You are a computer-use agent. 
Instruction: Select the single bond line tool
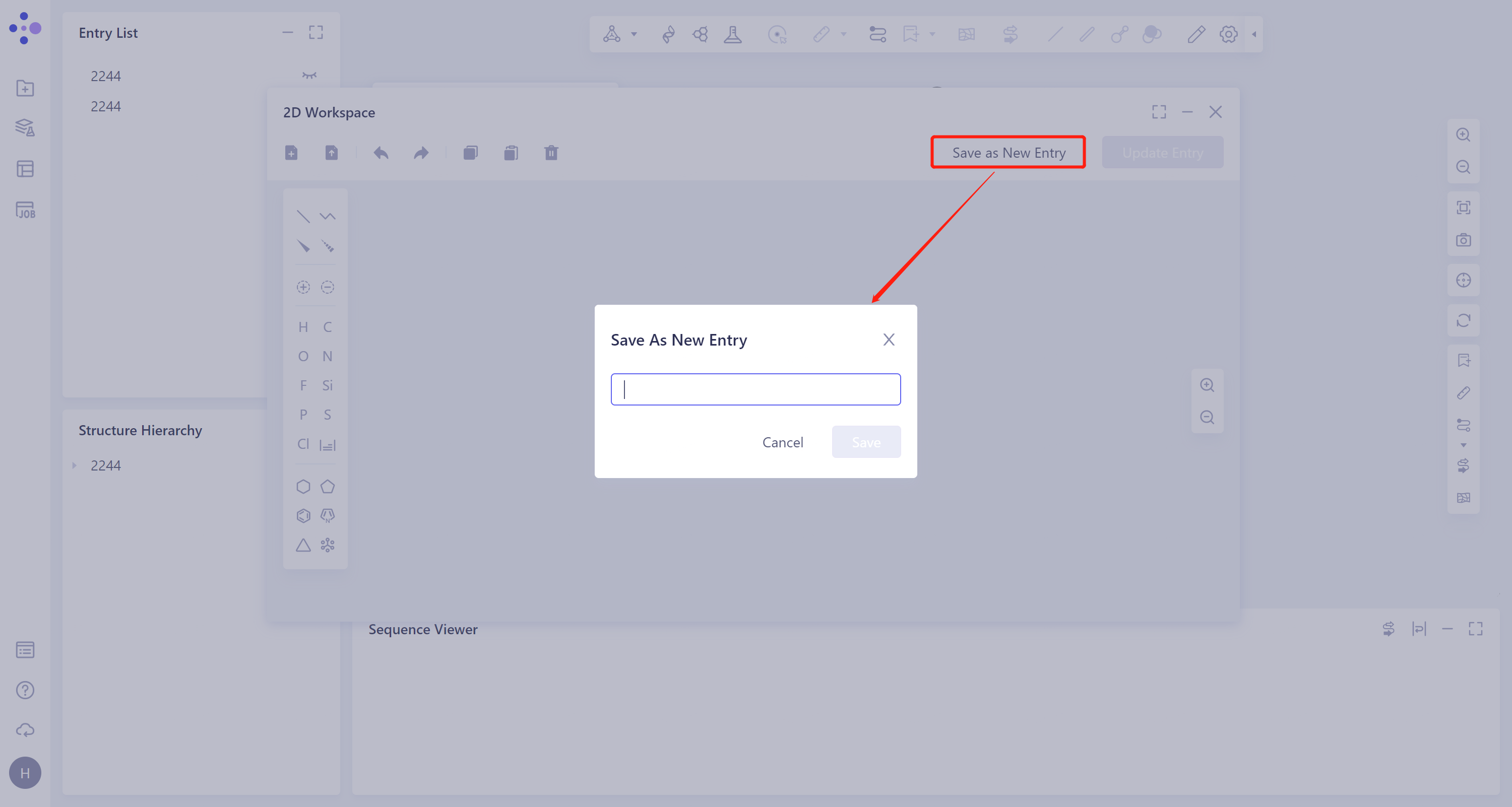tap(303, 217)
